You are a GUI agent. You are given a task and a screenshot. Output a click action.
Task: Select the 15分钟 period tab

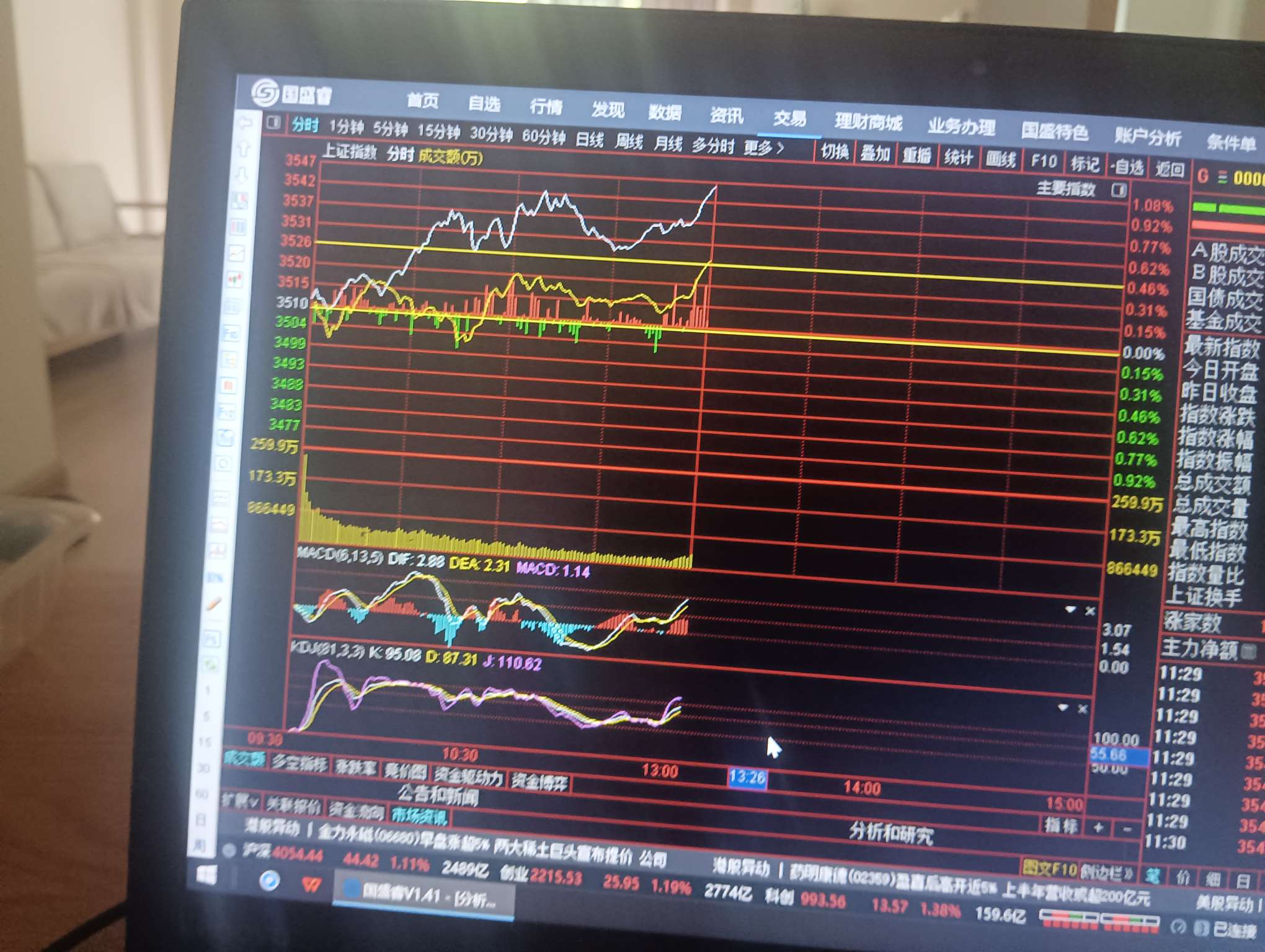pyautogui.click(x=438, y=131)
